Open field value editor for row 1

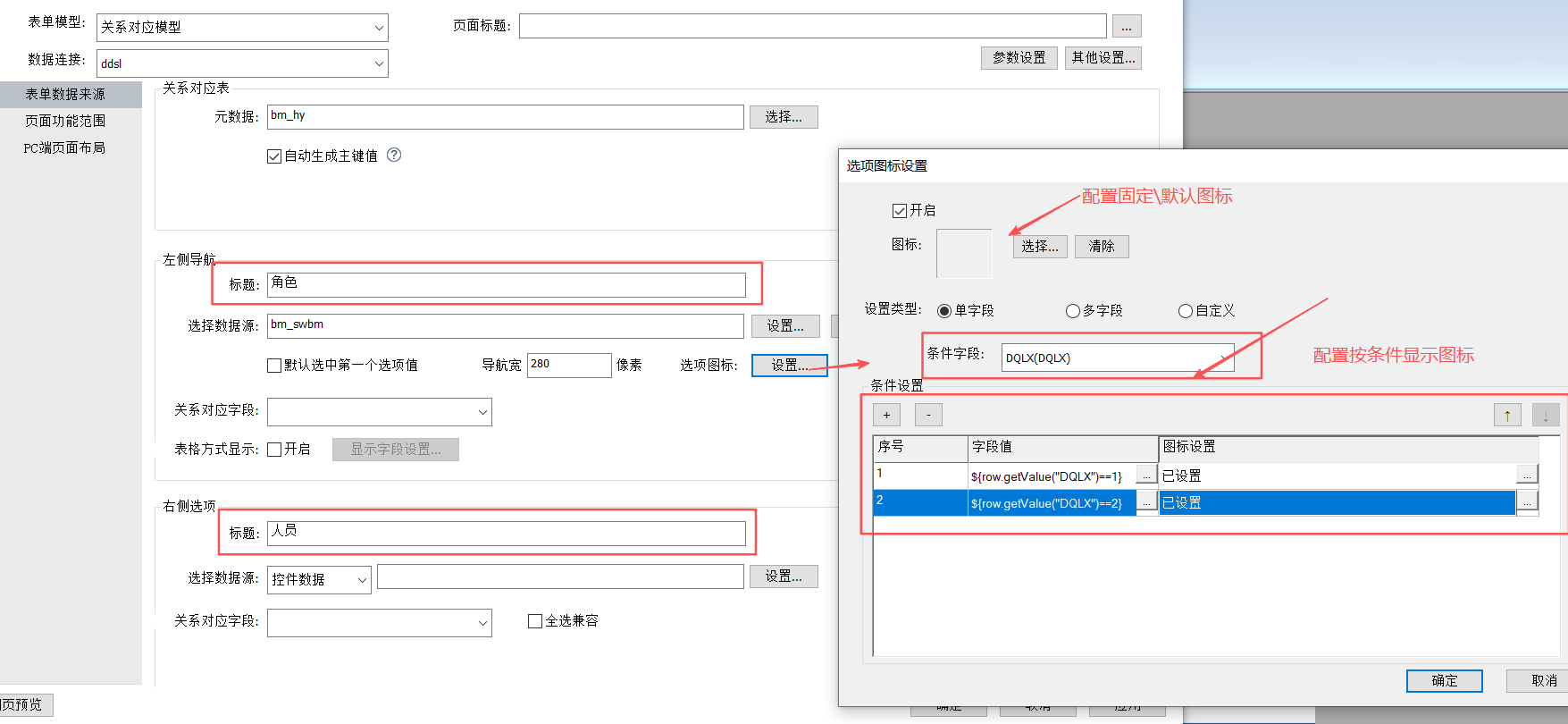pos(1146,476)
